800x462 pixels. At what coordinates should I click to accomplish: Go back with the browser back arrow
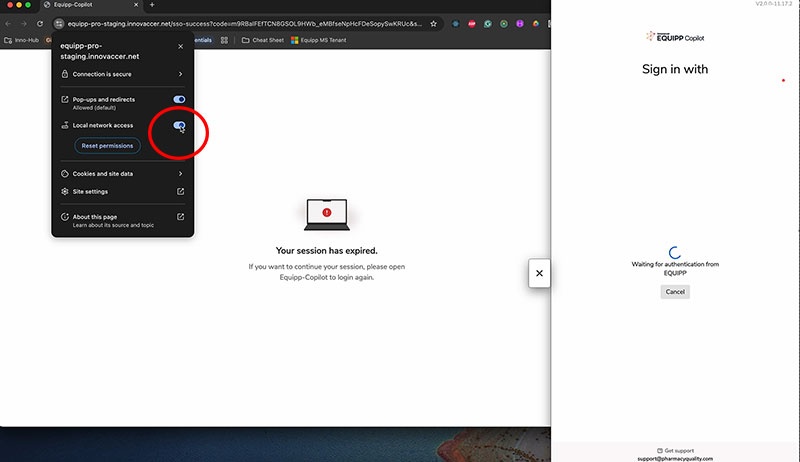click(8, 23)
